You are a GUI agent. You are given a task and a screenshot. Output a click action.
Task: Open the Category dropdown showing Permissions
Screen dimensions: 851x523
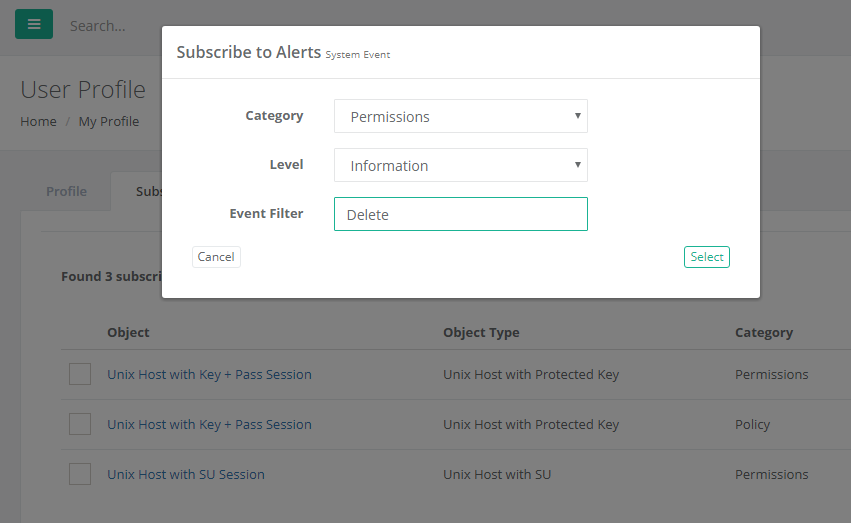pos(460,116)
